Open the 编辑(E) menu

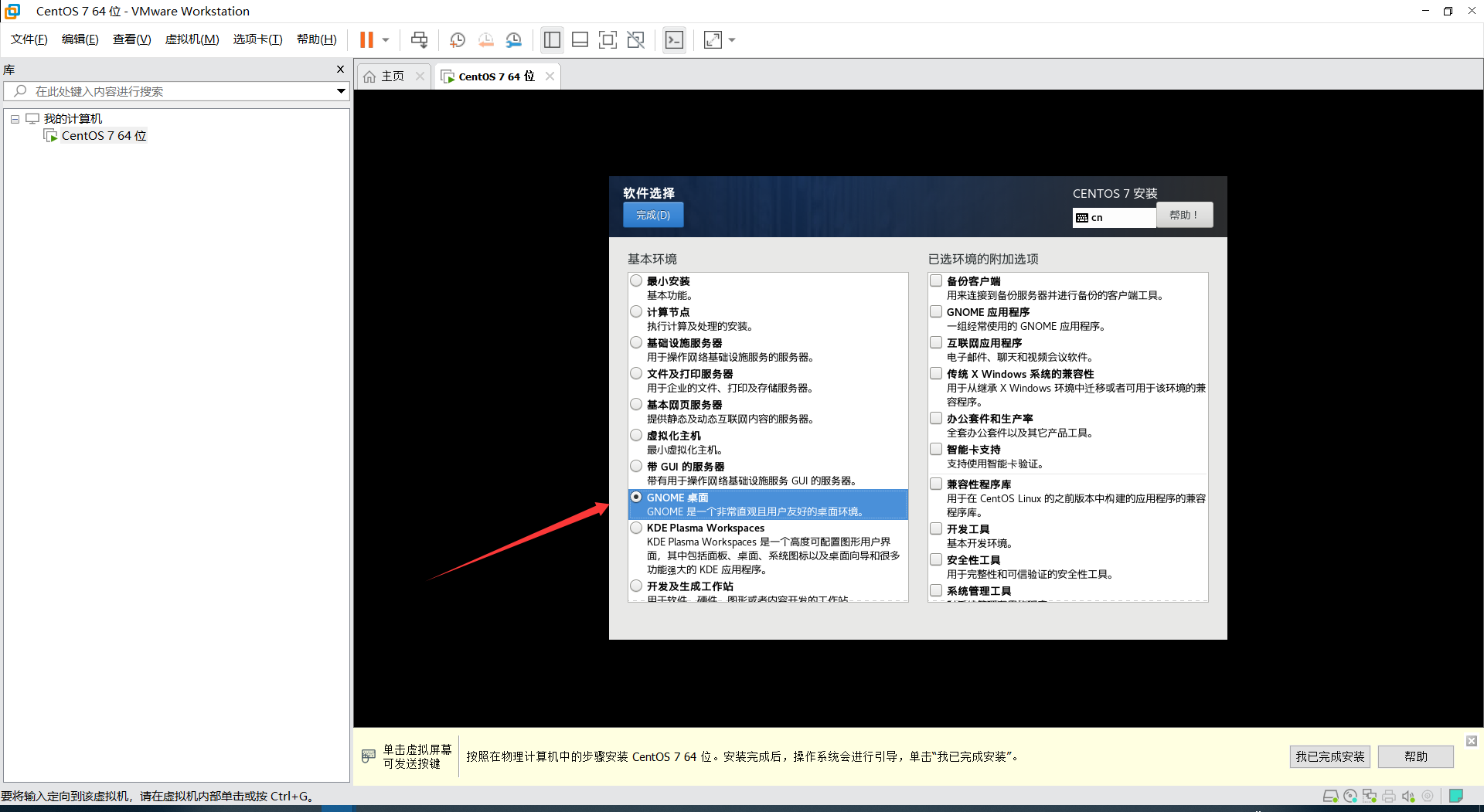80,39
